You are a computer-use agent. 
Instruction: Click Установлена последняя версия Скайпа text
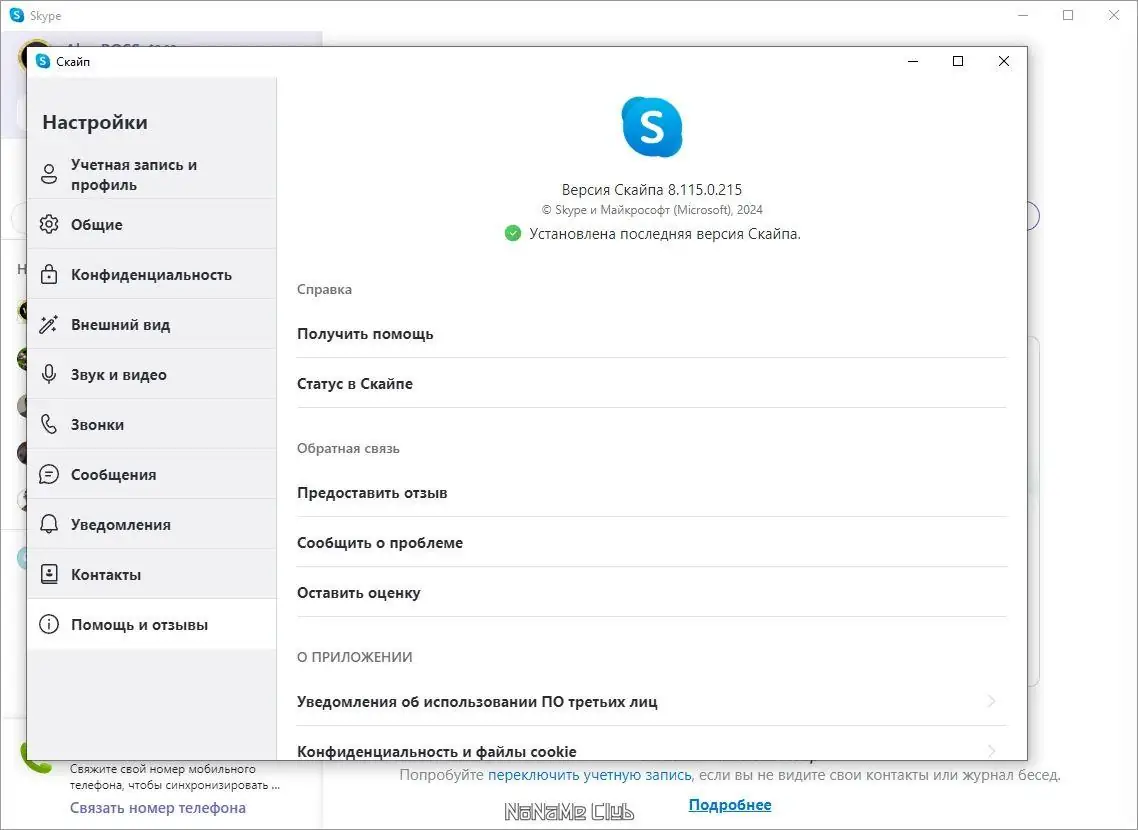tap(665, 234)
